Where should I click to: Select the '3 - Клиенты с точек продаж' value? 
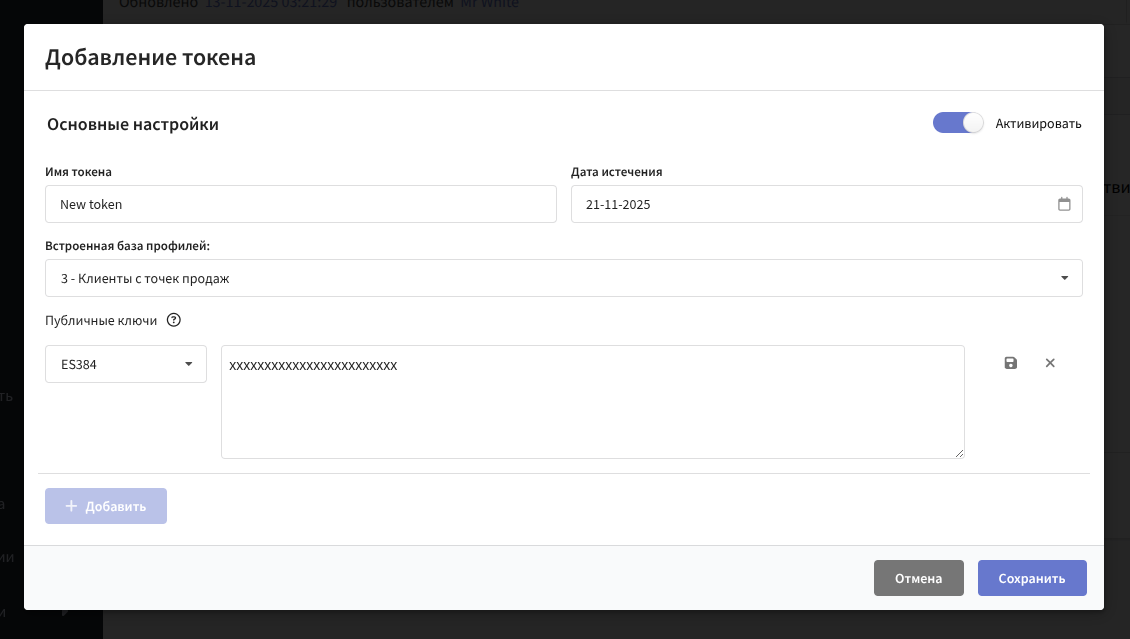point(145,279)
